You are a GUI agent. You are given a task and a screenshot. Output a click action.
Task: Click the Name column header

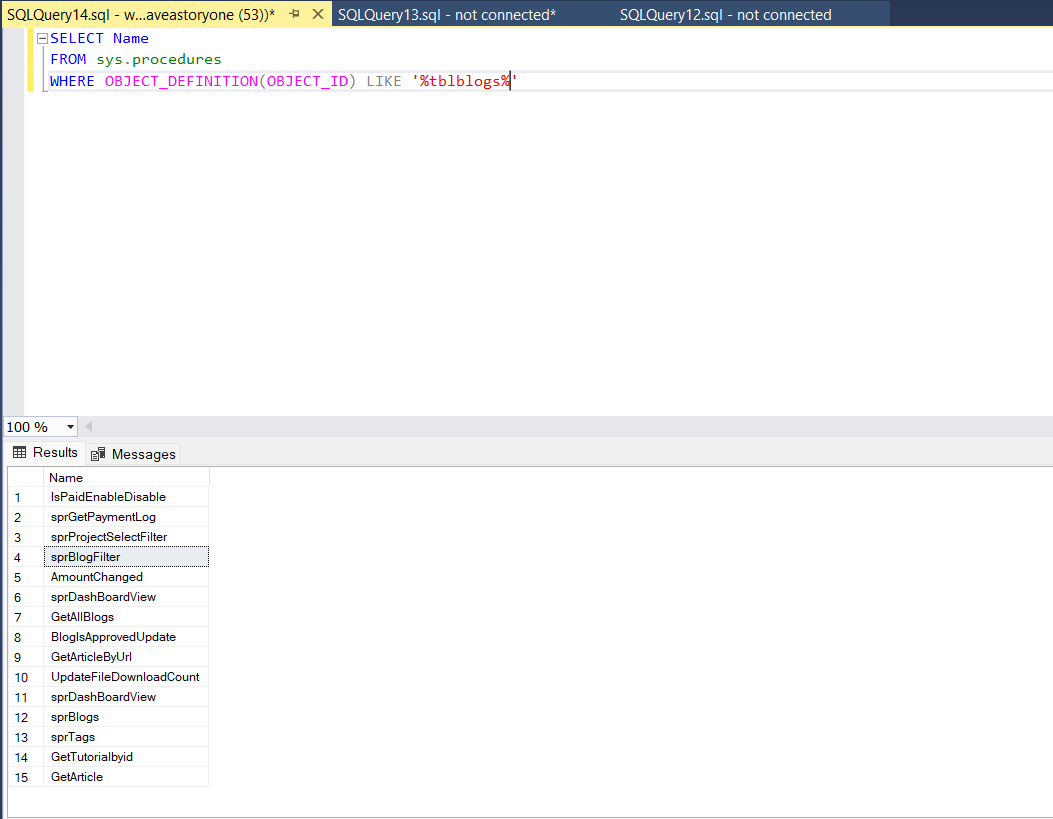click(66, 477)
